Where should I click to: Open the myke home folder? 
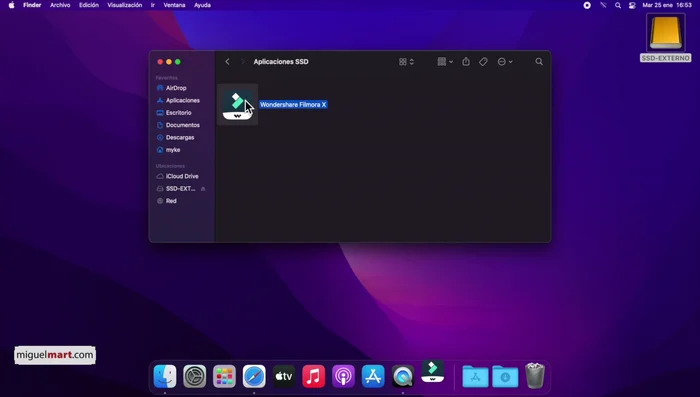coord(173,150)
